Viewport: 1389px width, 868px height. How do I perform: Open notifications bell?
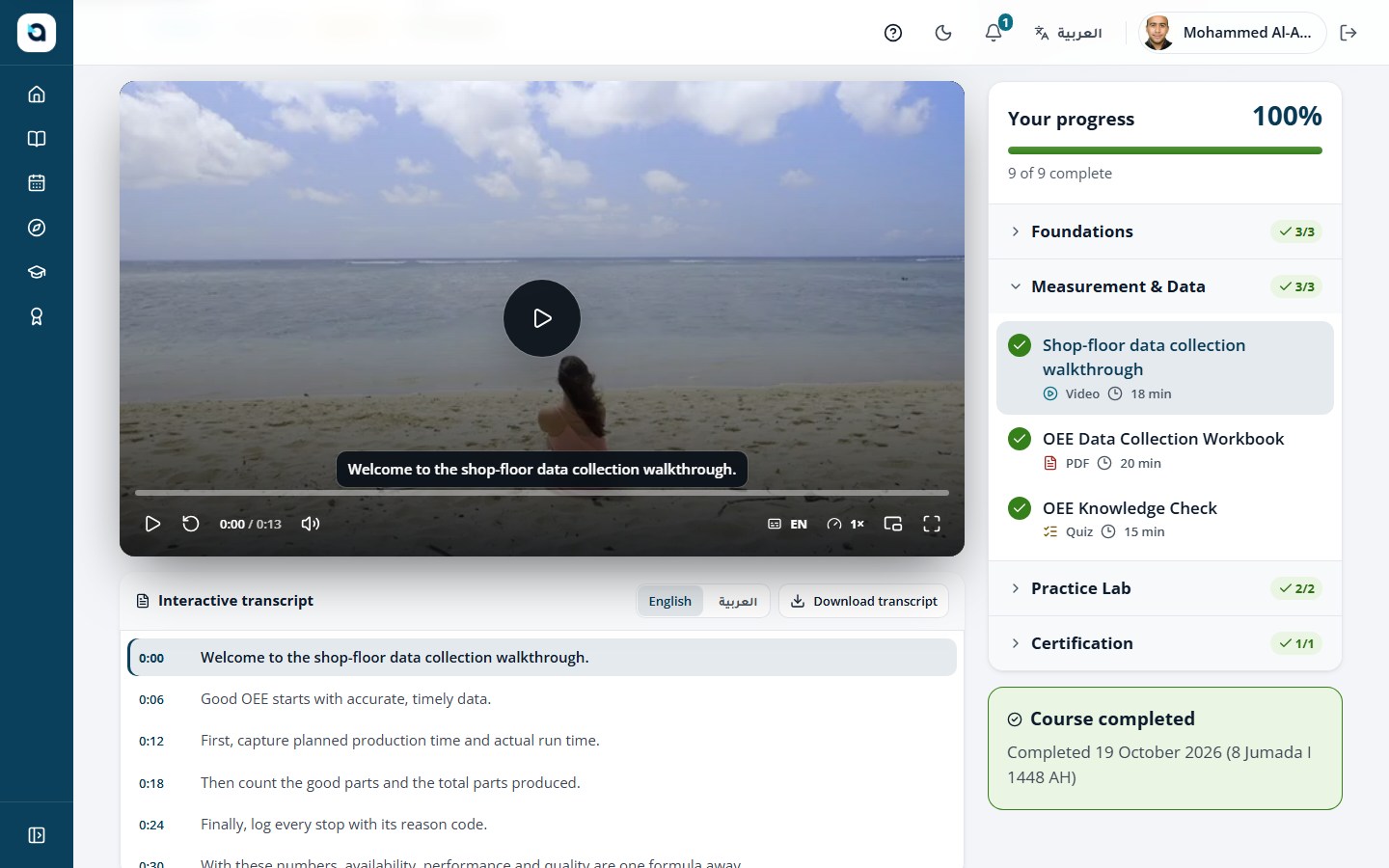(994, 33)
